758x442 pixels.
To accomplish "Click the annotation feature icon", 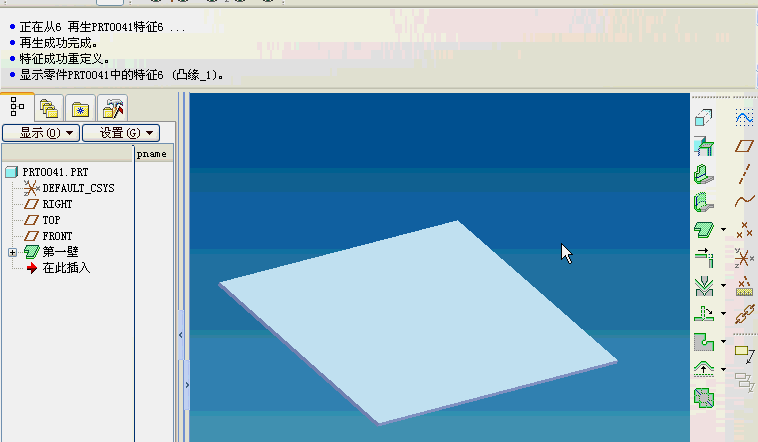I will point(744,354).
